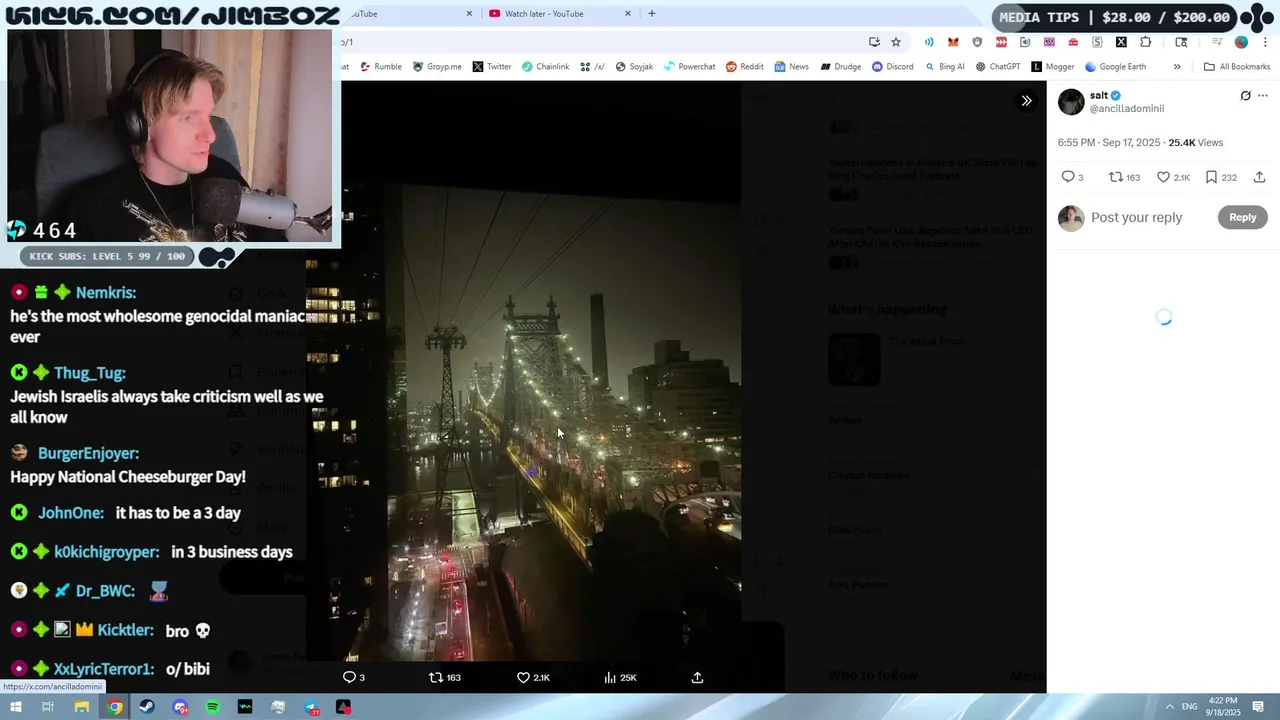Click the 'Post your reply' input field
The width and height of the screenshot is (1280, 720).
1137,217
